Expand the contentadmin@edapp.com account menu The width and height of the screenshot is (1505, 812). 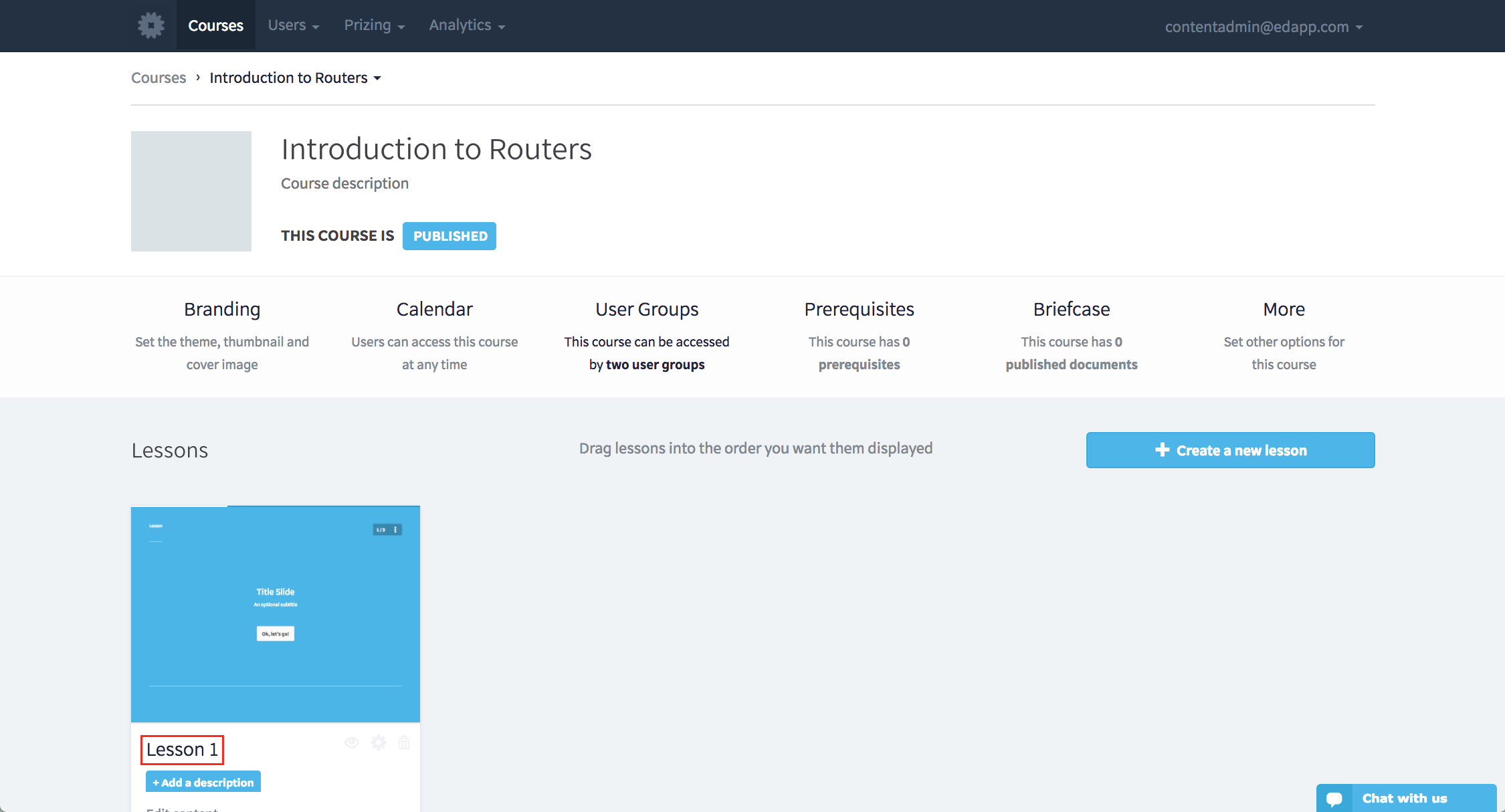coord(1263,27)
